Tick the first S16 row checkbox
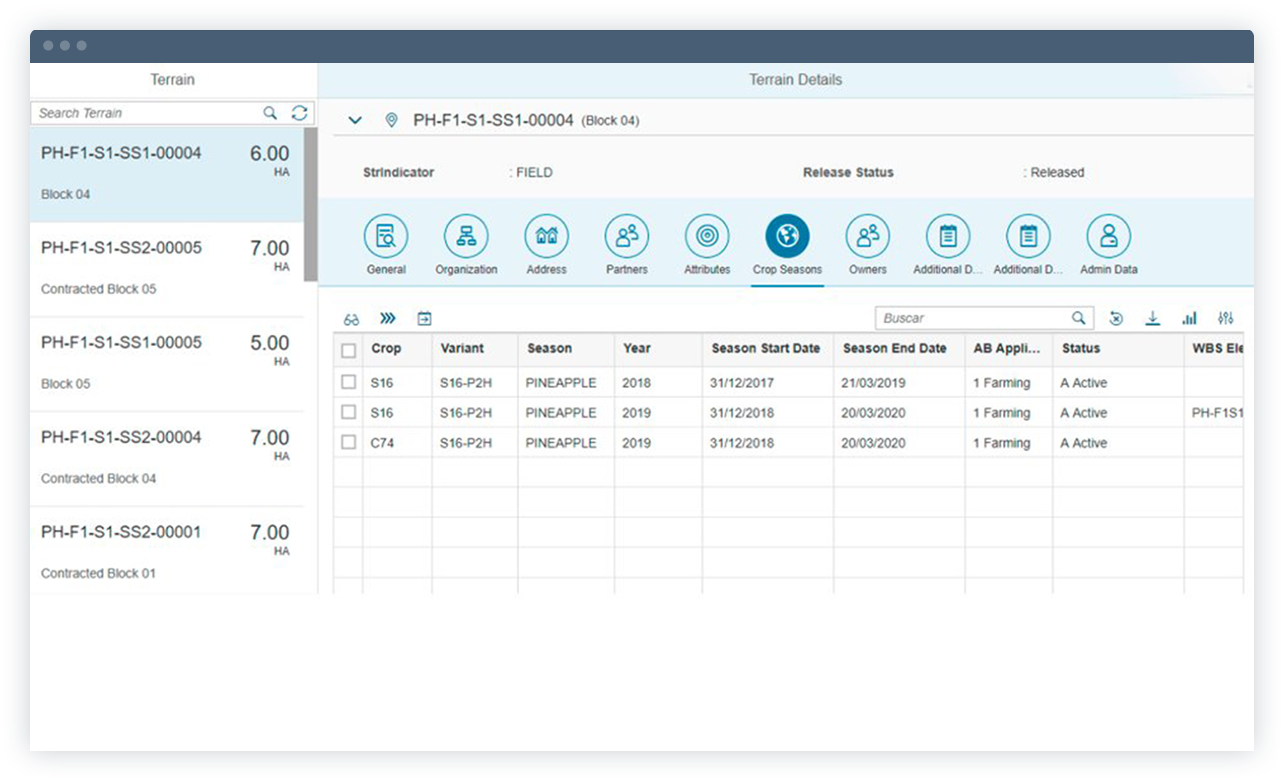The height and width of the screenshot is (780, 1284). tap(347, 382)
